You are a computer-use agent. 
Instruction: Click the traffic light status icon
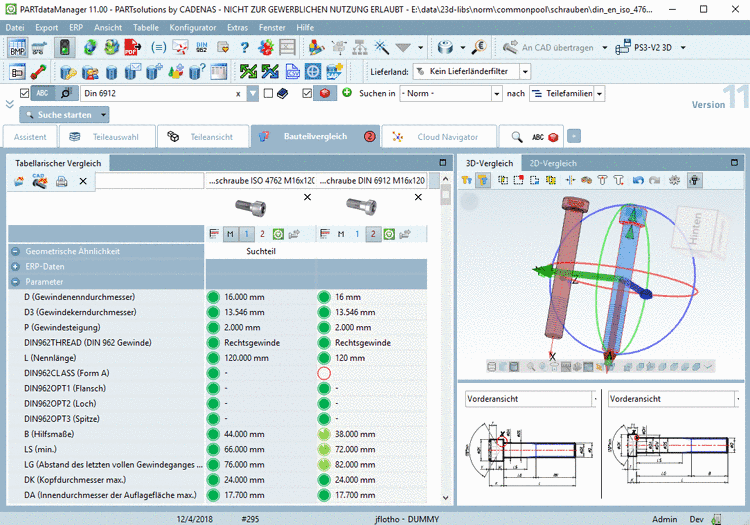click(x=65, y=48)
